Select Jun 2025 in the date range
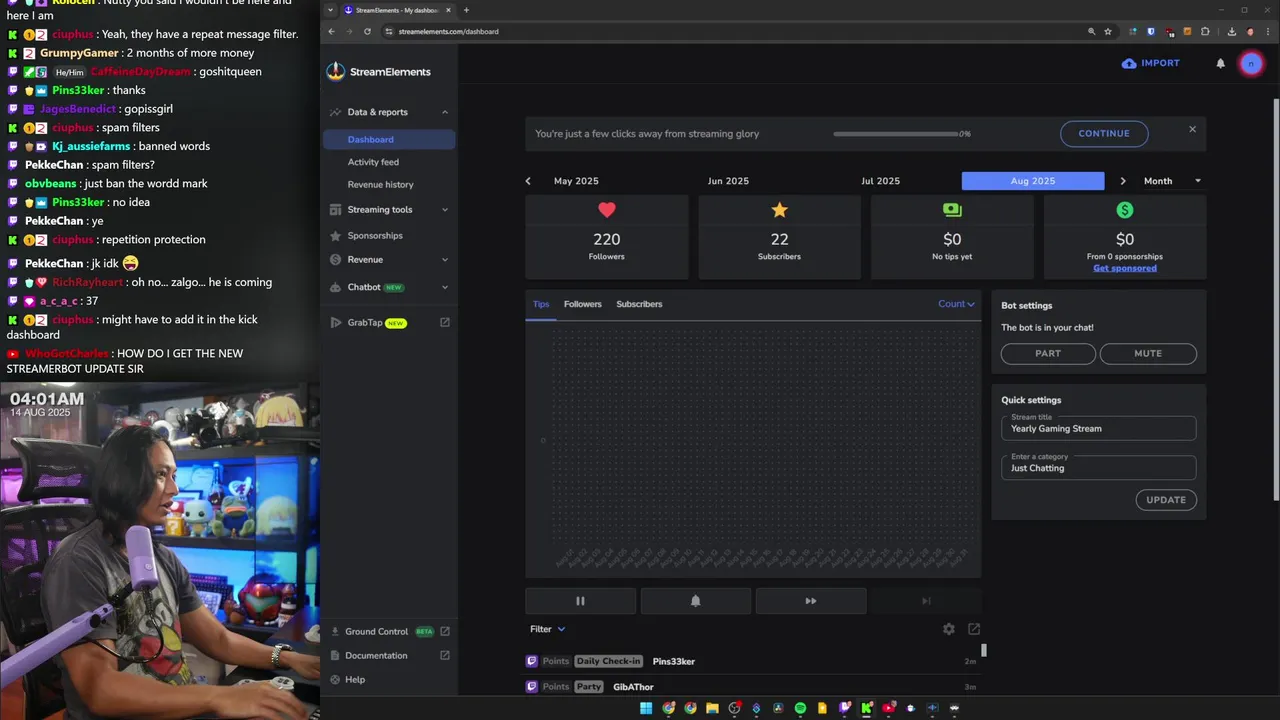This screenshot has height=720, width=1280. pyautogui.click(x=728, y=181)
